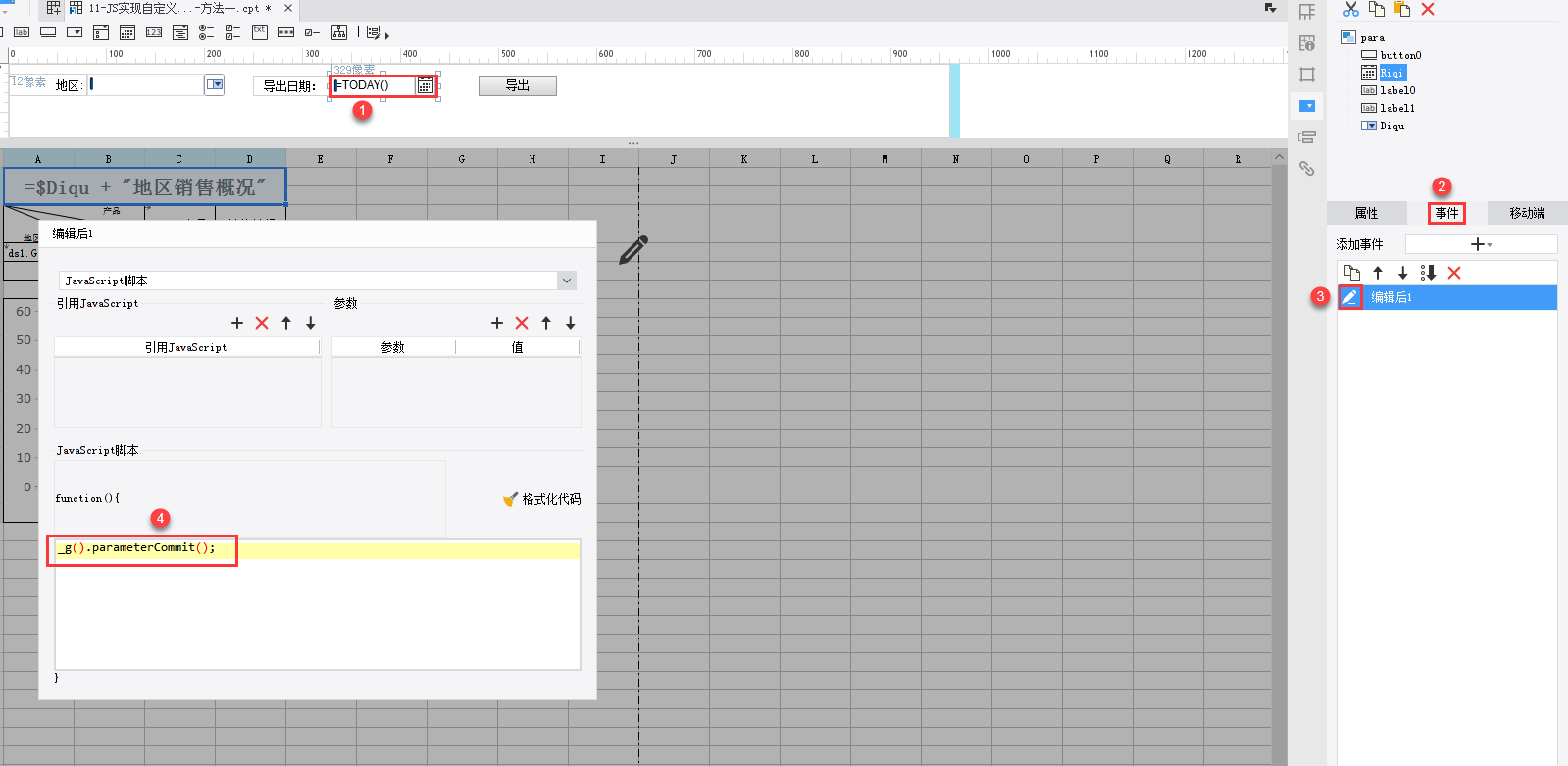This screenshot has width=1568, height=766.
Task: Click the cut icon in widget tree panel
Action: coord(1351,9)
